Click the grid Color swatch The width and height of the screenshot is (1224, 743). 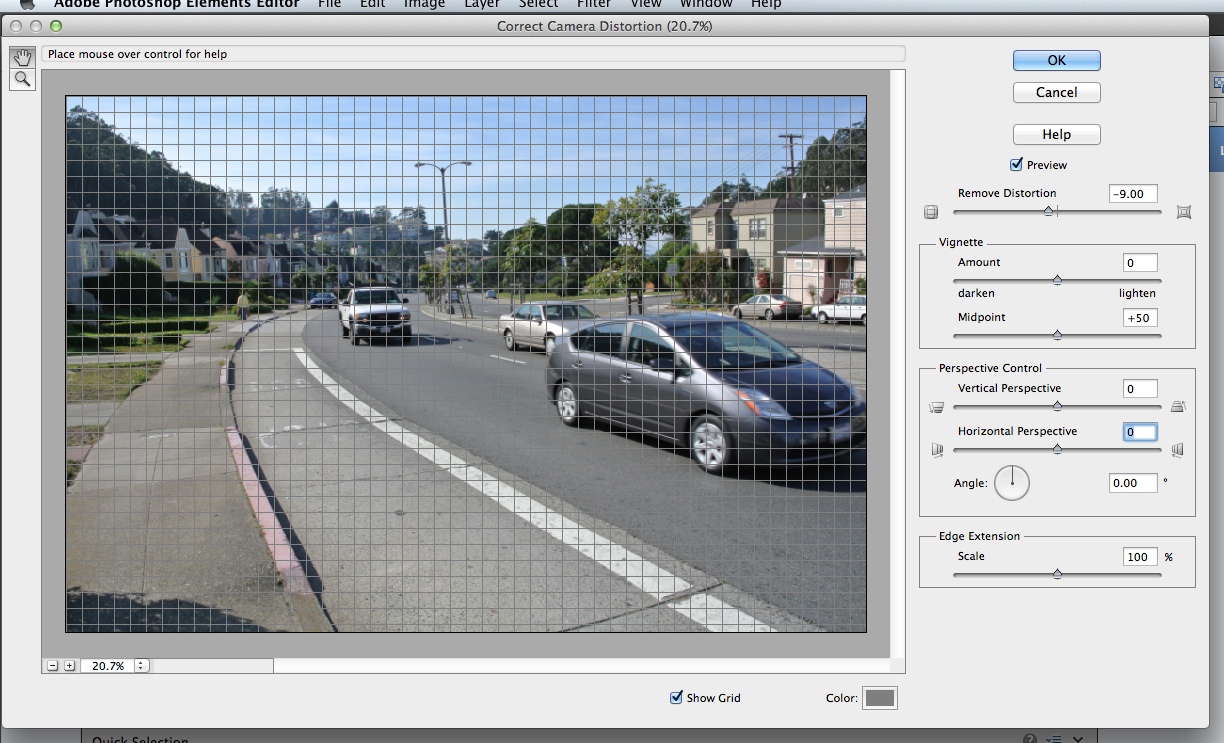click(880, 698)
